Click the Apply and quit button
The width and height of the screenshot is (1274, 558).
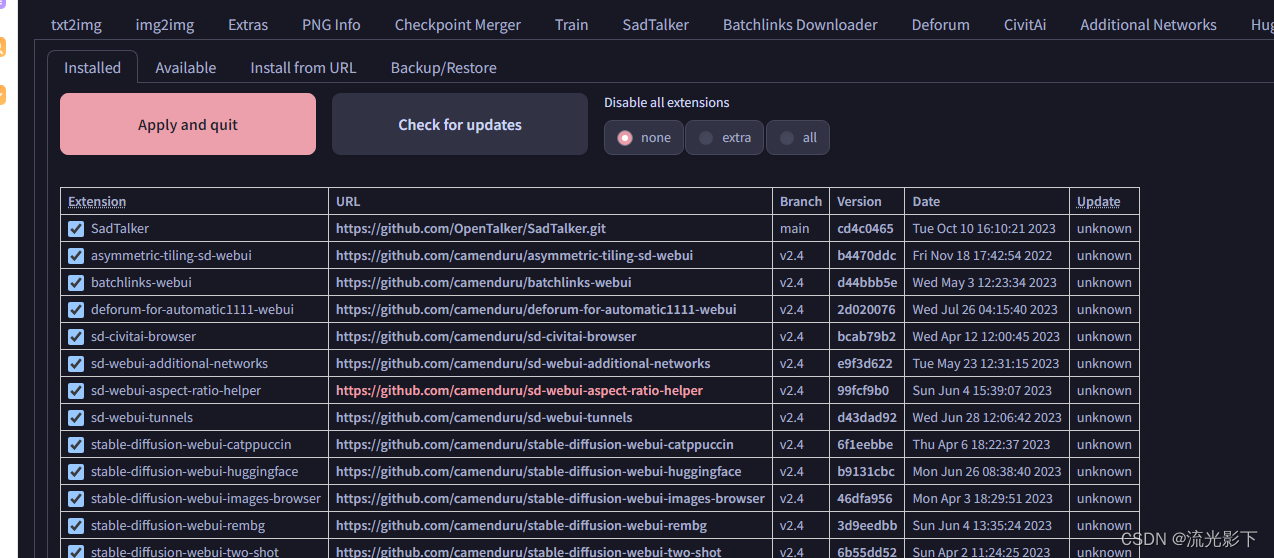click(x=188, y=125)
